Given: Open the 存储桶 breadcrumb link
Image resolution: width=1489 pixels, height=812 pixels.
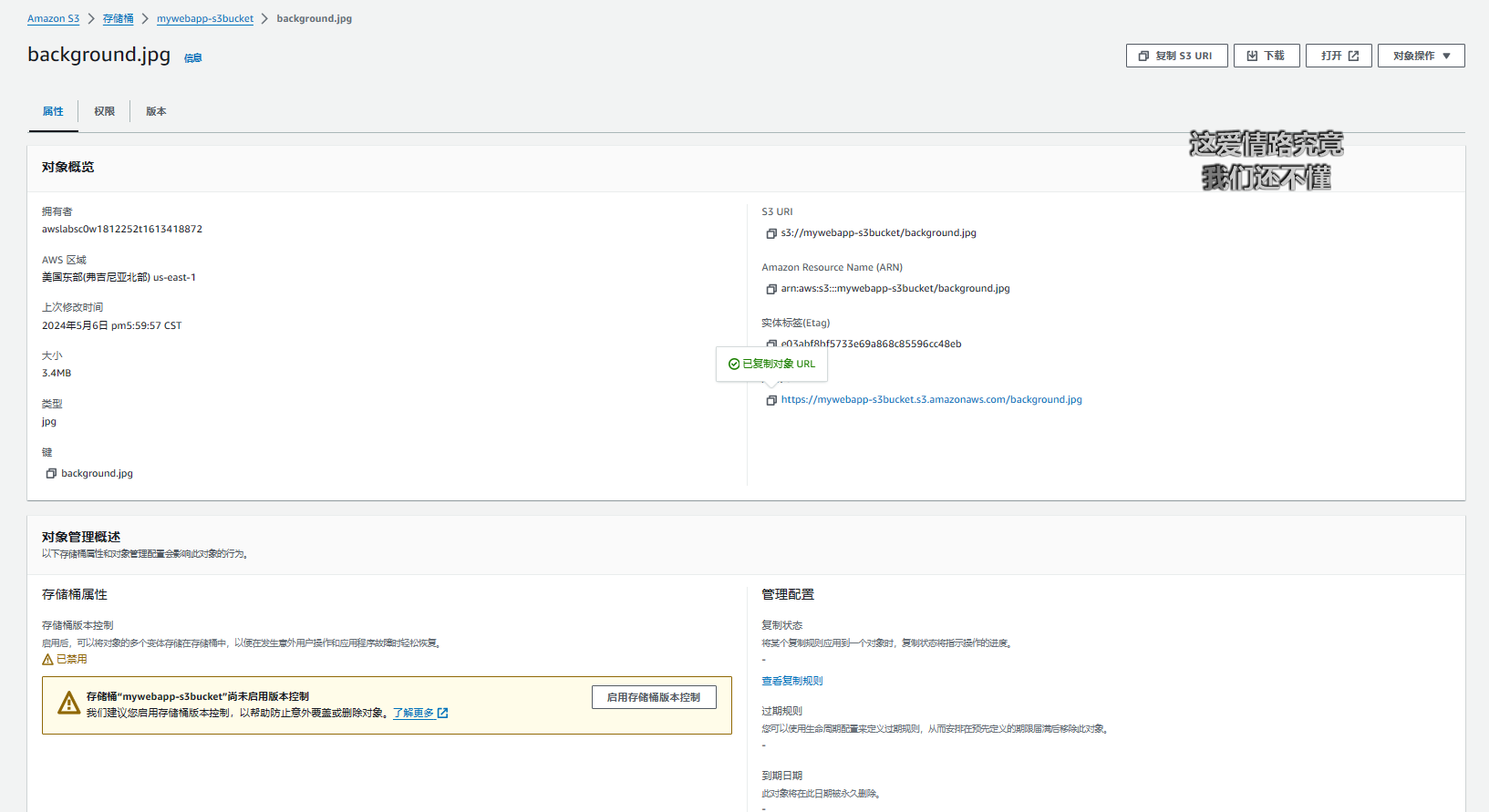Looking at the screenshot, I should coord(118,18).
